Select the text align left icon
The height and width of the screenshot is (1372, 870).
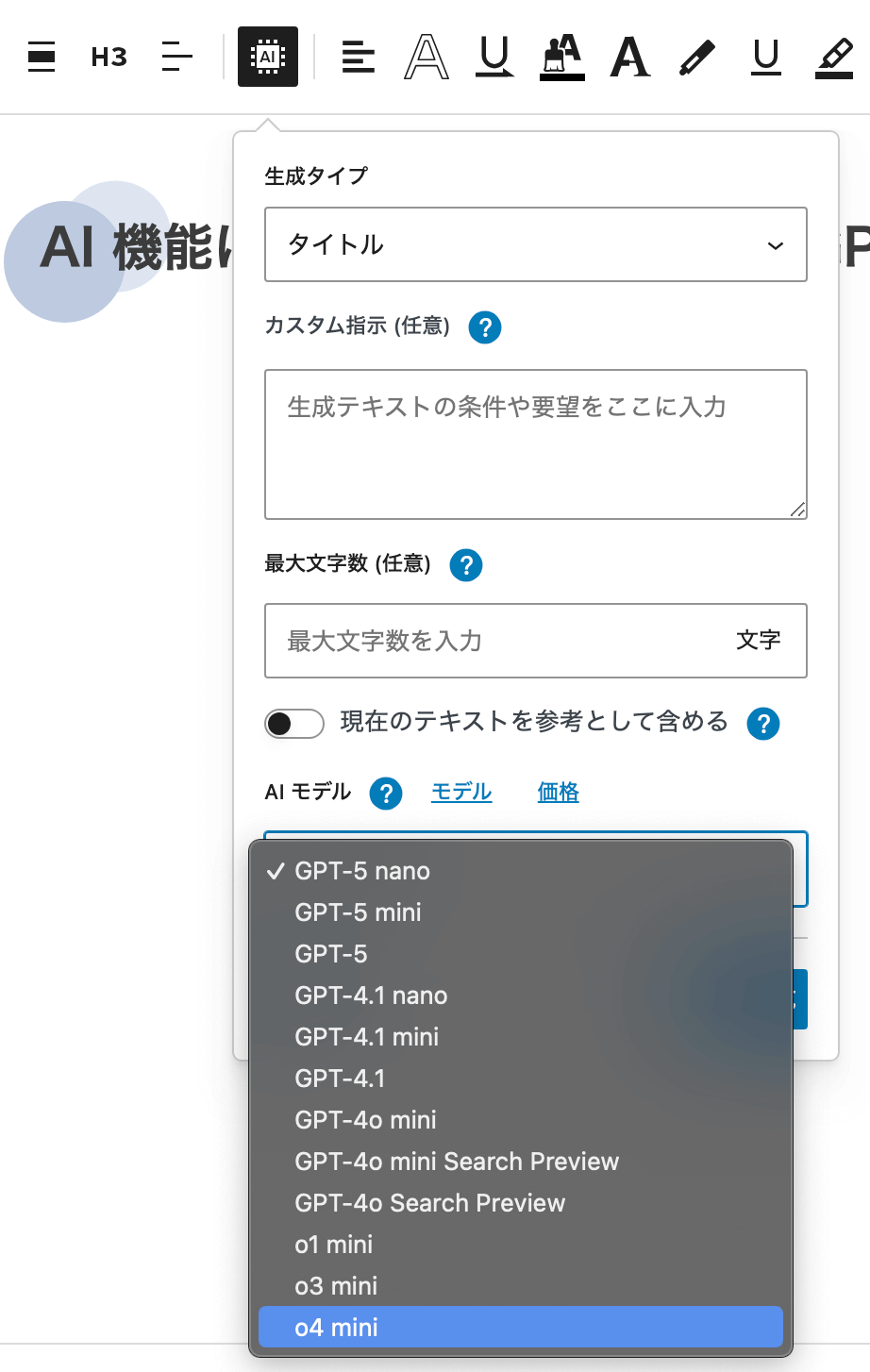click(x=359, y=58)
